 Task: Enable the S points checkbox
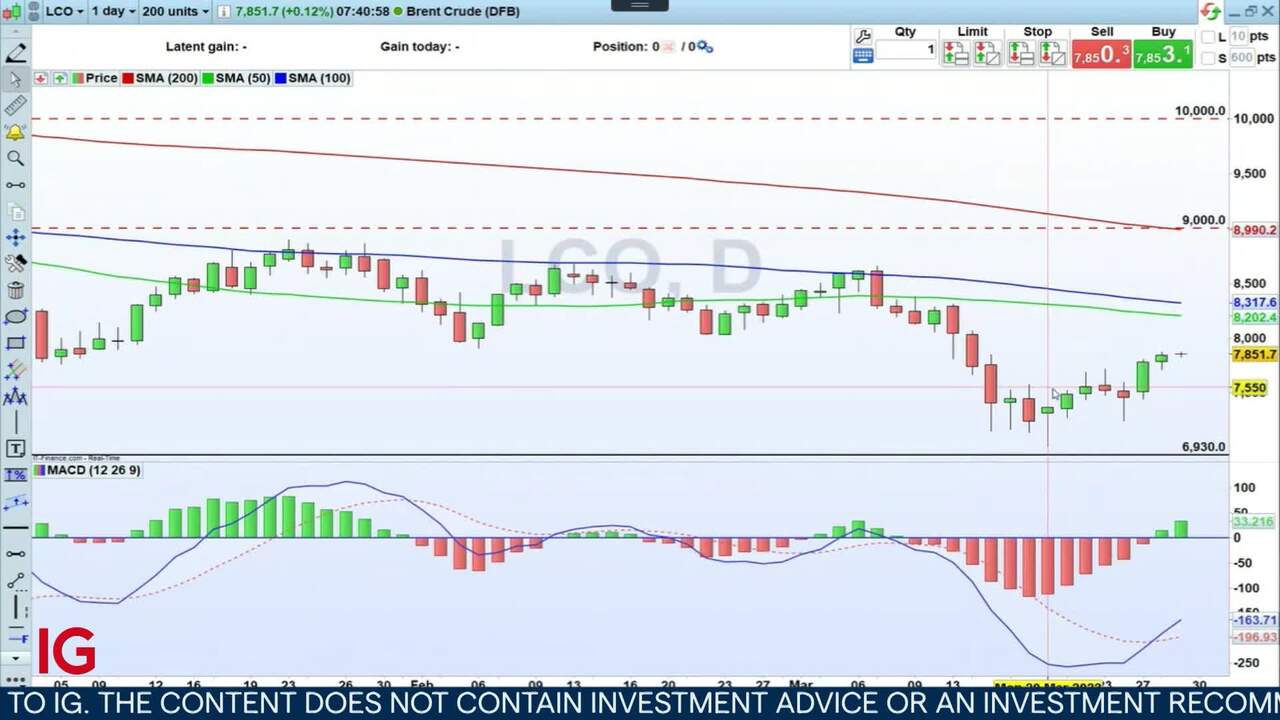pos(1208,58)
